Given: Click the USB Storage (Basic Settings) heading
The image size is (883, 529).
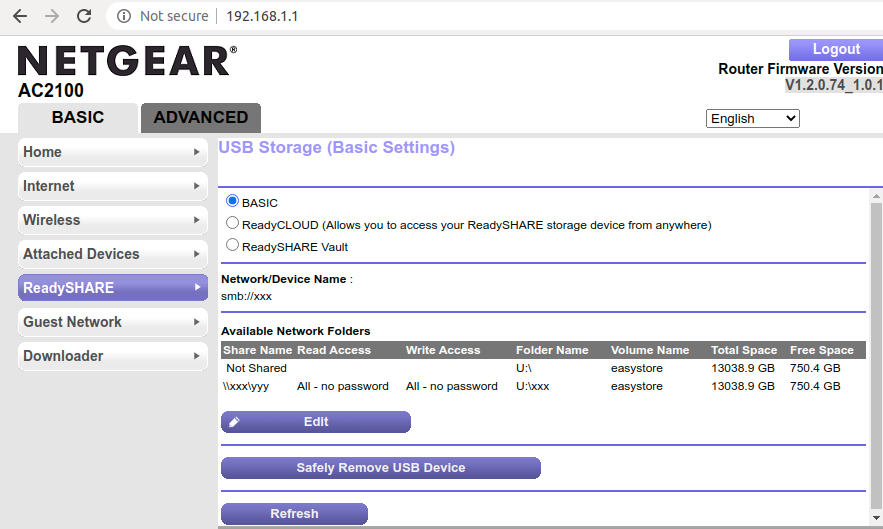Looking at the screenshot, I should pos(336,148).
